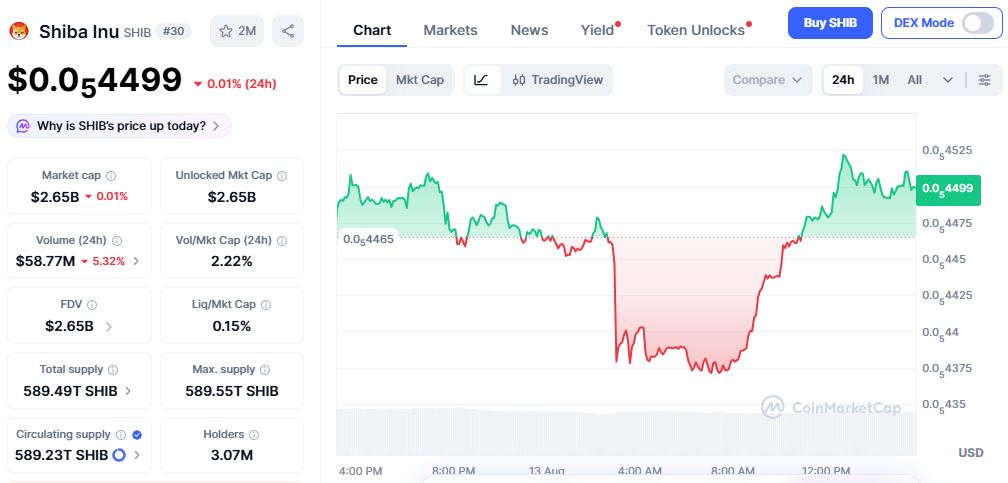Click the Market cap info icon
Screen dimensions: 1008x483
111,176
